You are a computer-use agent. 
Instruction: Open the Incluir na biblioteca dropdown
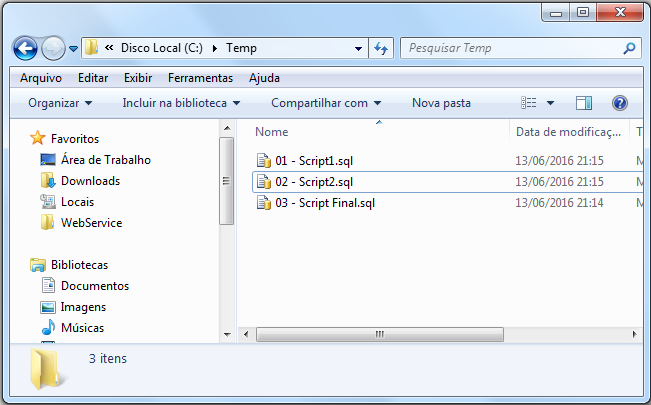[x=181, y=103]
